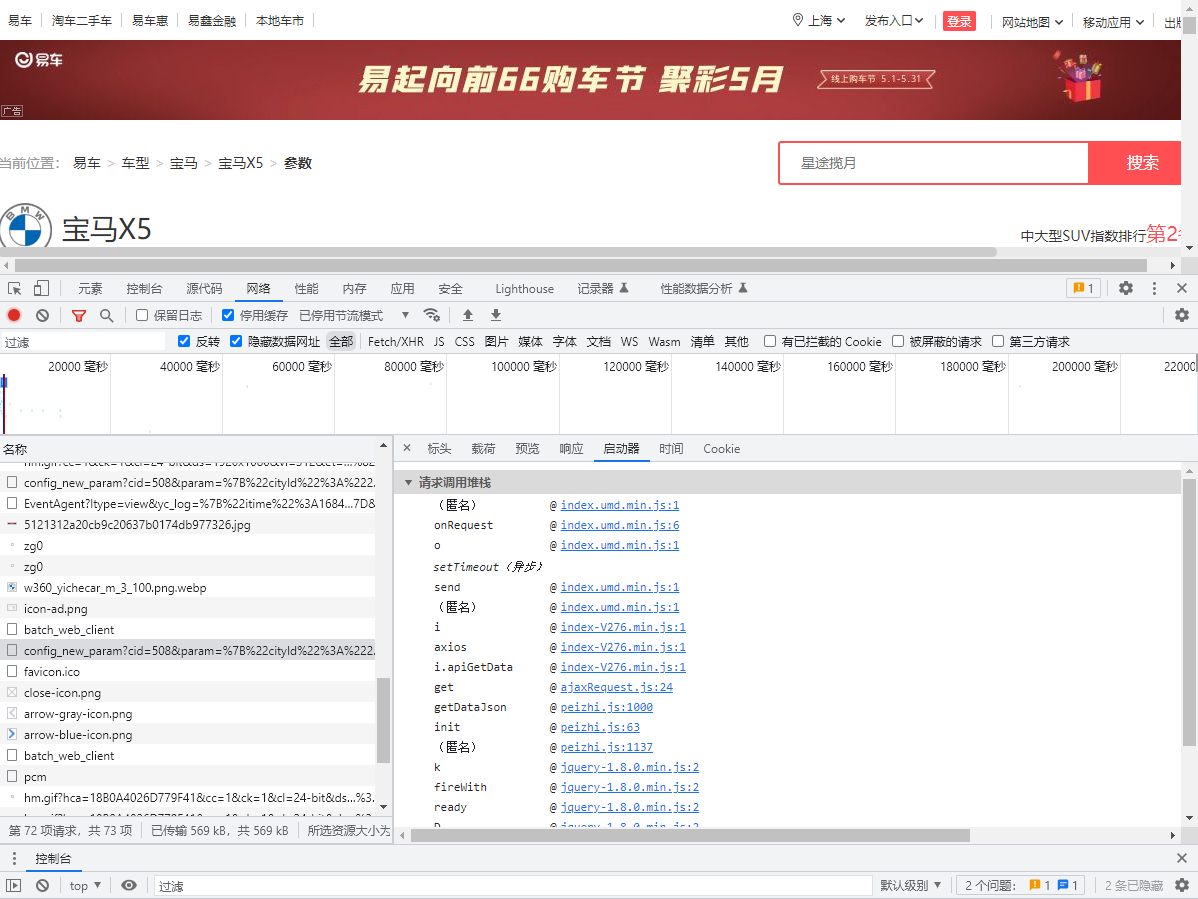Select close-icon.png request row
The width and height of the screenshot is (1198, 899).
(188, 693)
